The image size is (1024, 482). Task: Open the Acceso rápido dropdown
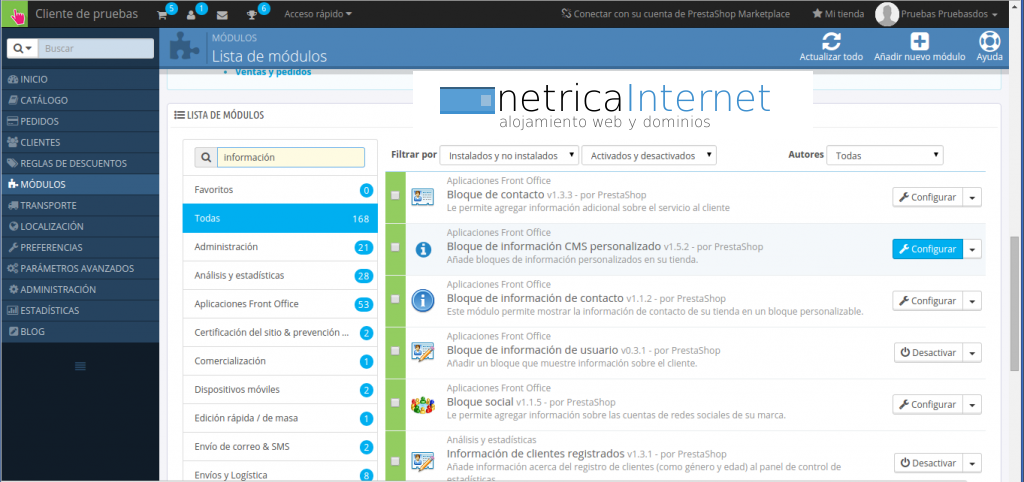(x=317, y=14)
